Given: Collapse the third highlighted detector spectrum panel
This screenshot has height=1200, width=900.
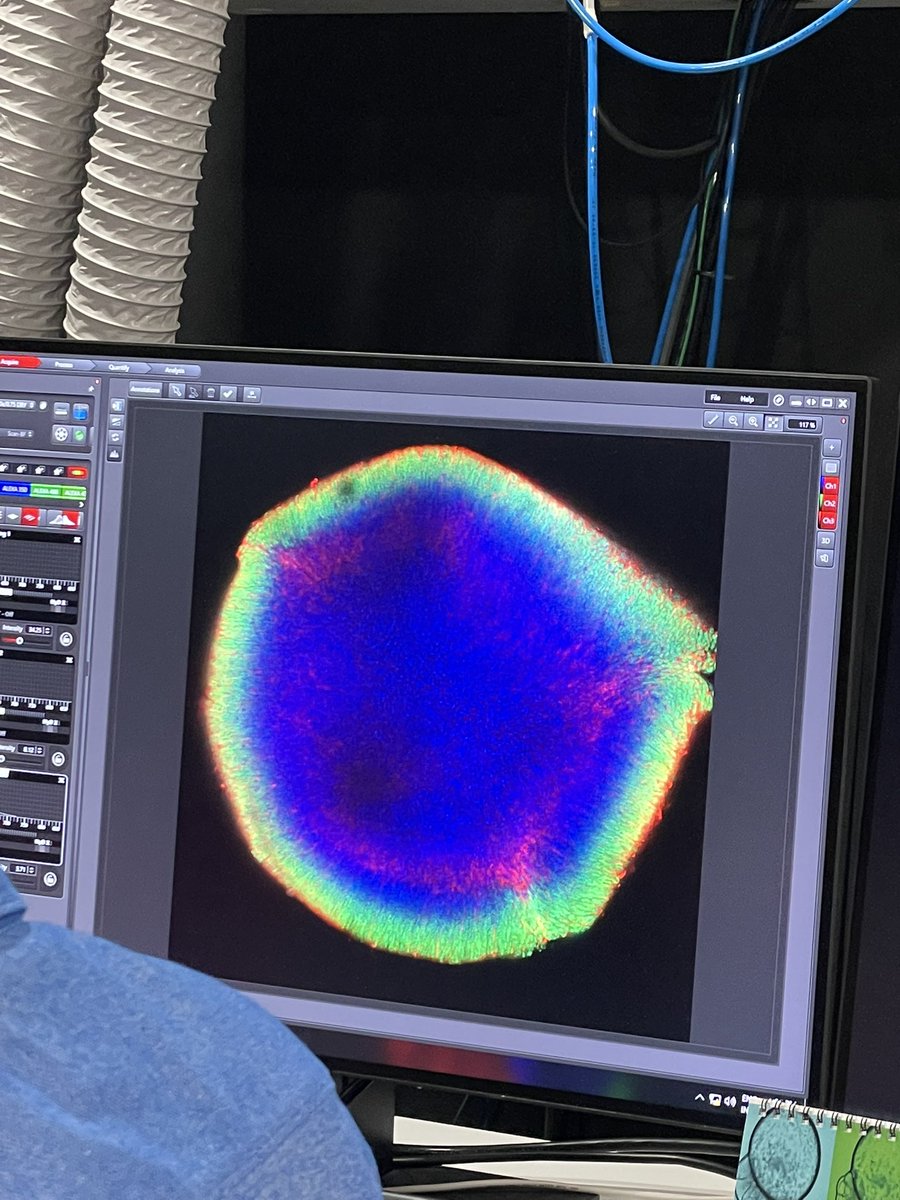Looking at the screenshot, I should [61, 780].
